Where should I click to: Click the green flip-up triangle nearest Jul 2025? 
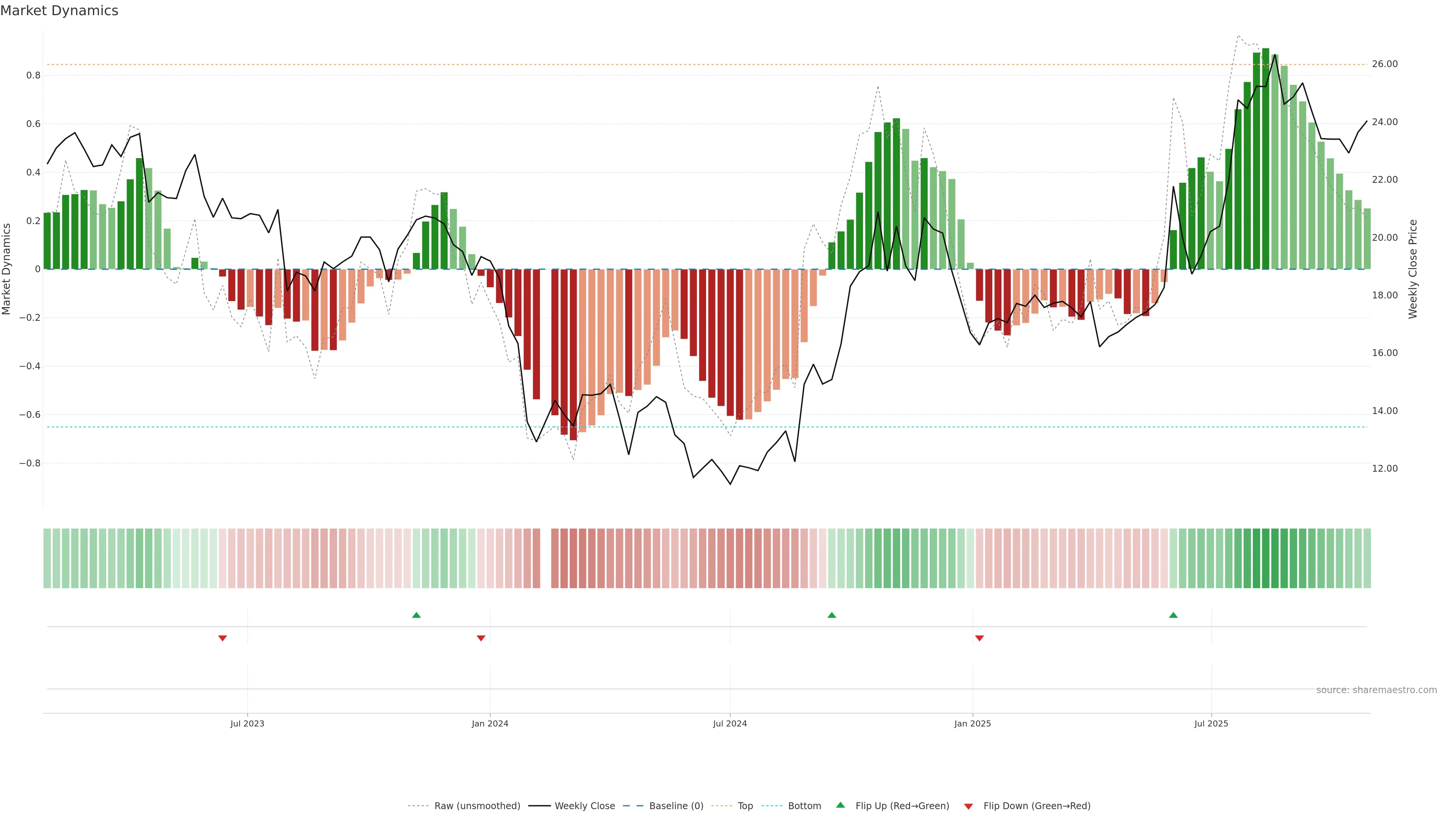click(x=1173, y=615)
